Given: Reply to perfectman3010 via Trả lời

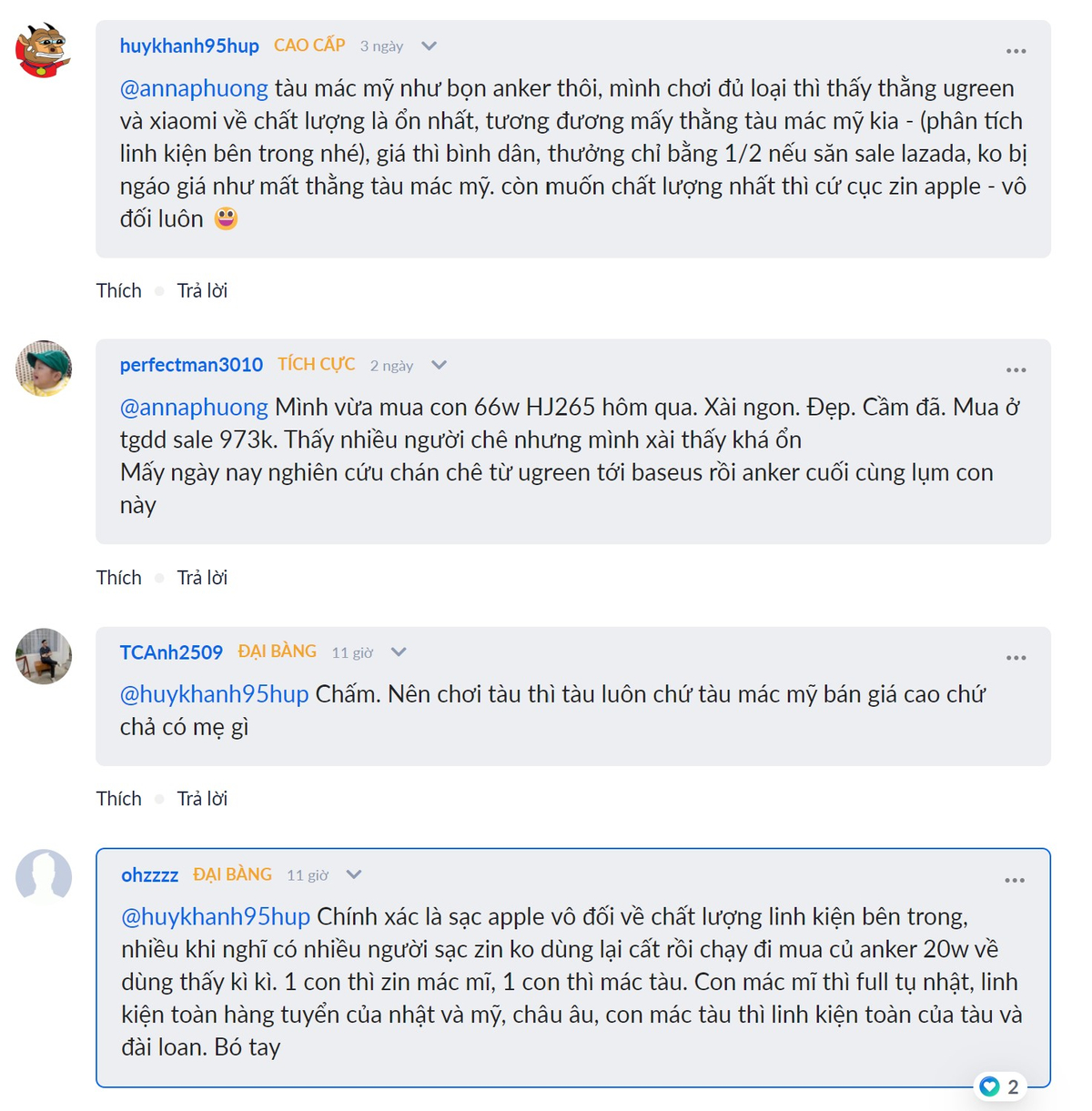Looking at the screenshot, I should click(202, 578).
